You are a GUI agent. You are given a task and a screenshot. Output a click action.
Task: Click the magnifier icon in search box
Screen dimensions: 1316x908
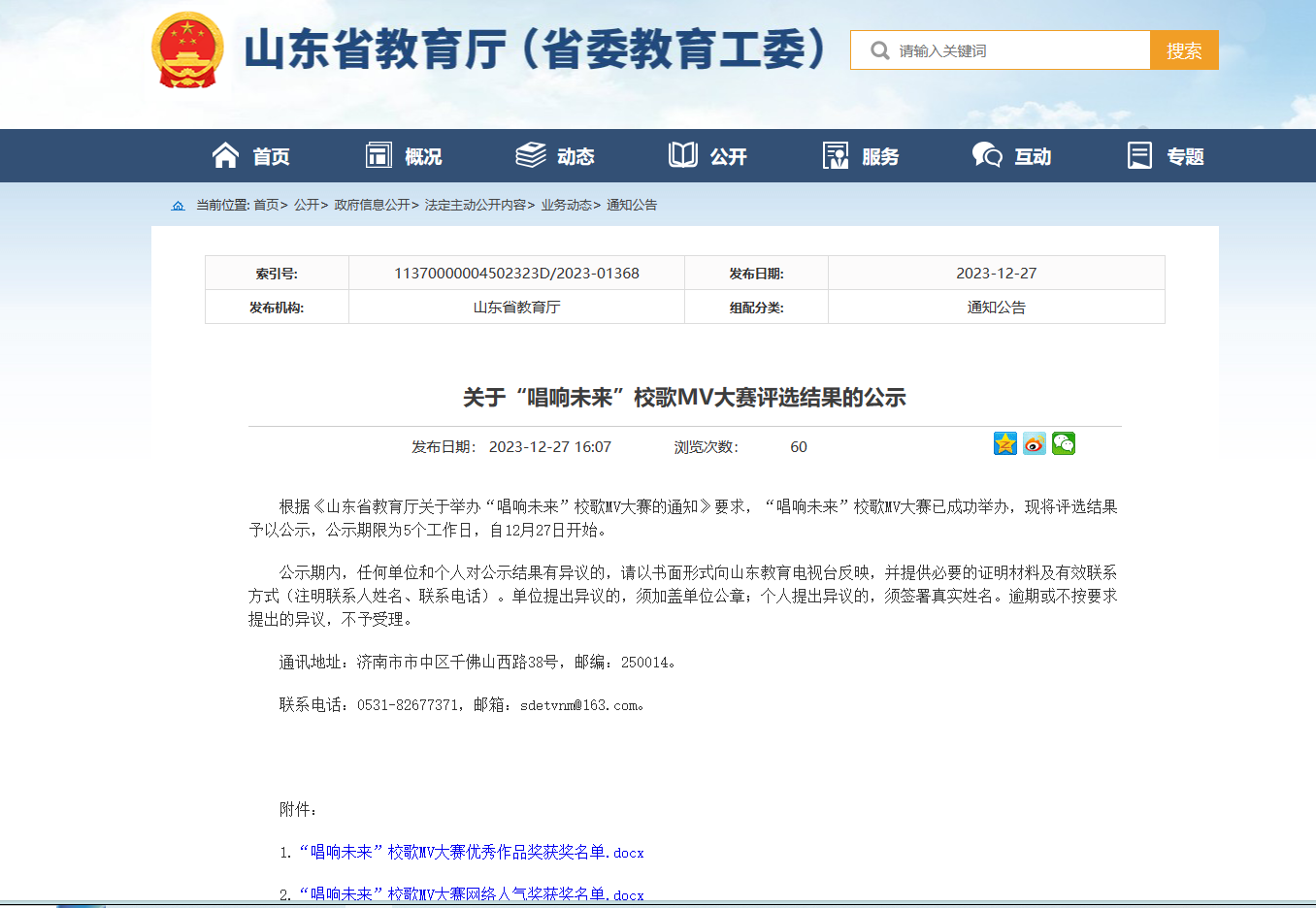tap(879, 50)
